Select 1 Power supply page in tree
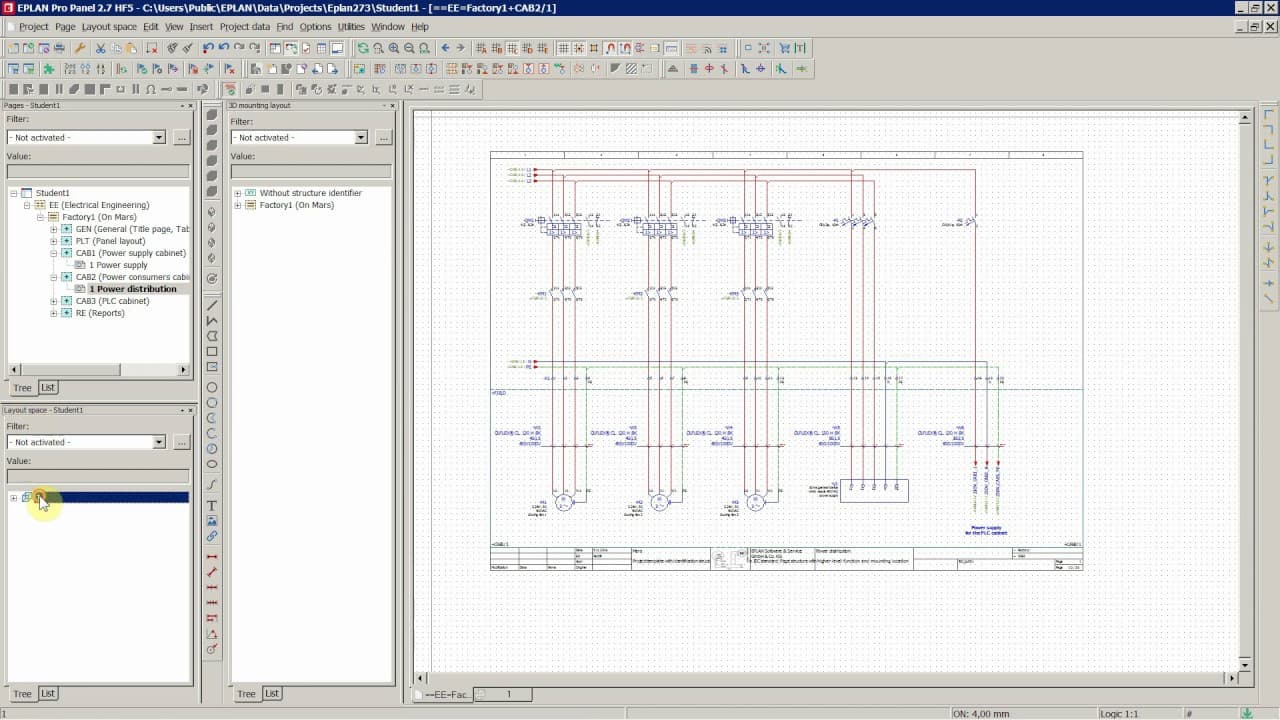The image size is (1280, 720). (122, 265)
